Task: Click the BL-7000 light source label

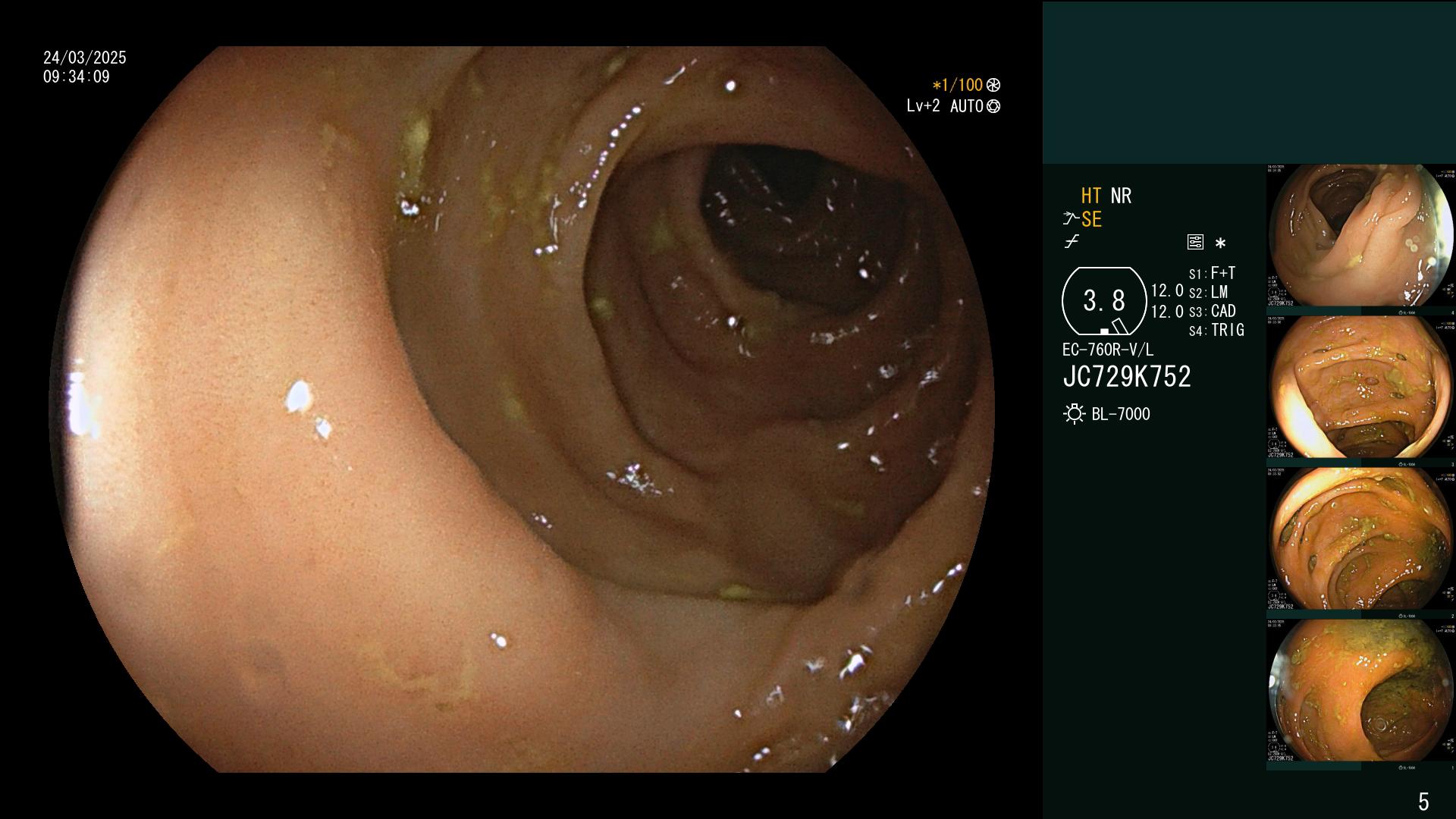Action: [1121, 414]
